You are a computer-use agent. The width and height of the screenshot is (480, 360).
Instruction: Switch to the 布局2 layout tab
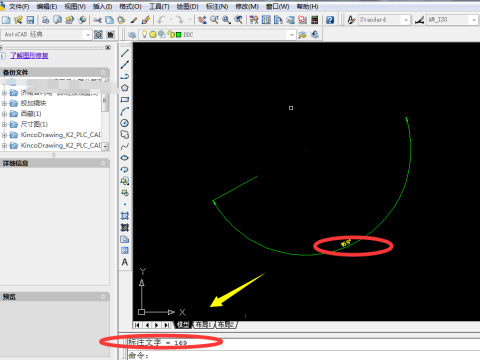226,325
